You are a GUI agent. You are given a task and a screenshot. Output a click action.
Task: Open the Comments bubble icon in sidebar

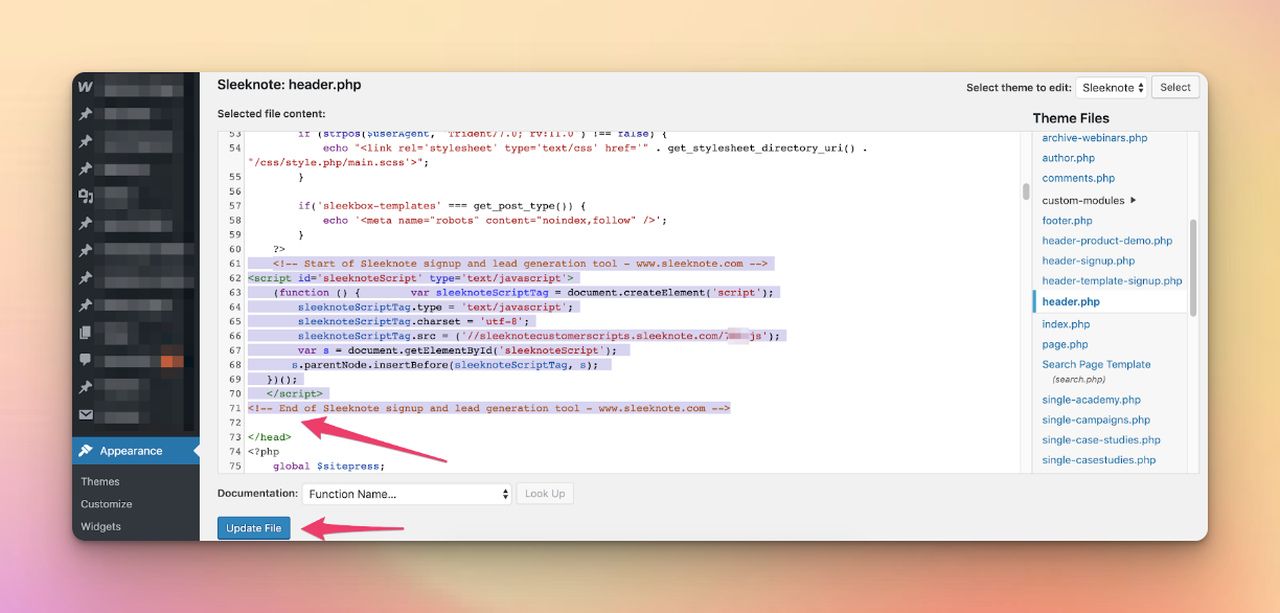[x=86, y=359]
